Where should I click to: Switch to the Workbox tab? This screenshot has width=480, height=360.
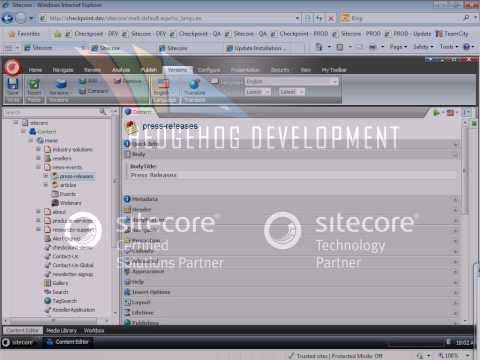(x=94, y=331)
